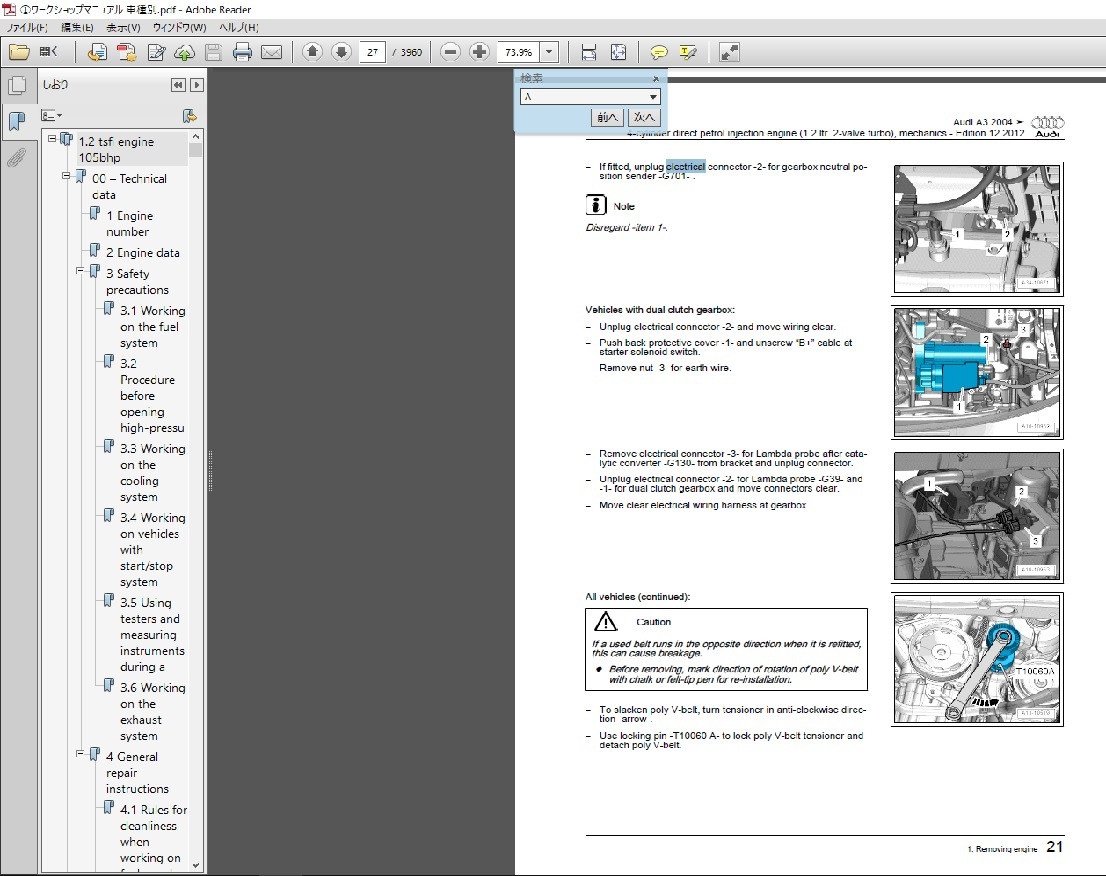
Task: Click the 次へ (next) search button
Action: pyautogui.click(x=643, y=117)
